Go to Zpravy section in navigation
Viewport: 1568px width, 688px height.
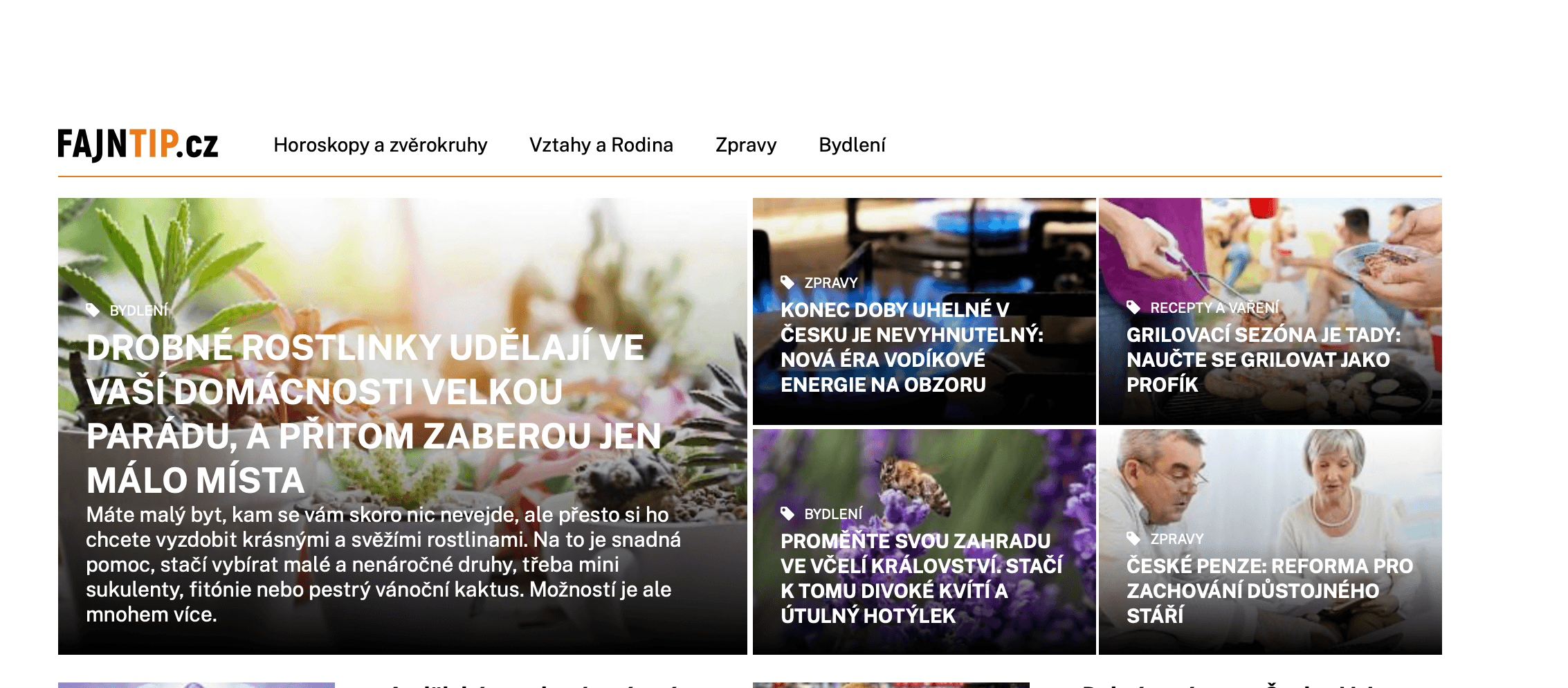click(x=746, y=145)
